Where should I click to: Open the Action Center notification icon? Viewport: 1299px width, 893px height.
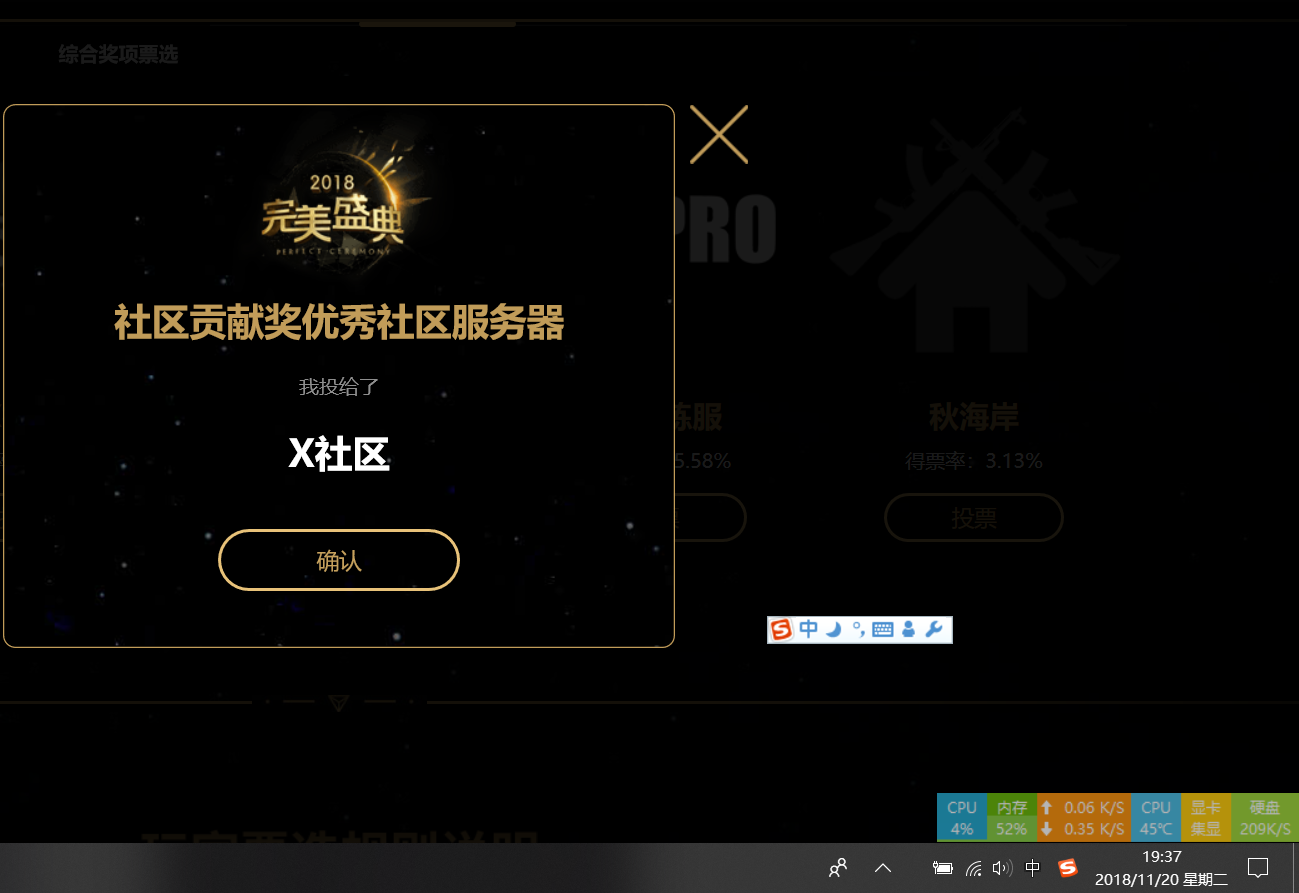(x=1258, y=868)
